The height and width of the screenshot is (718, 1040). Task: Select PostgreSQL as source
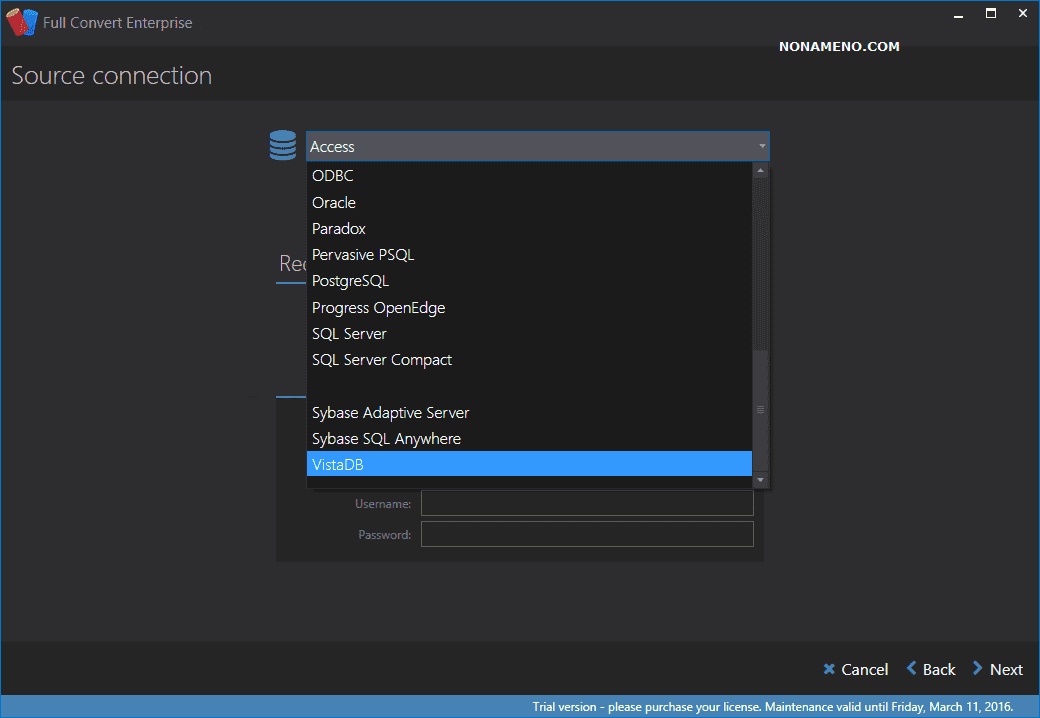(350, 281)
